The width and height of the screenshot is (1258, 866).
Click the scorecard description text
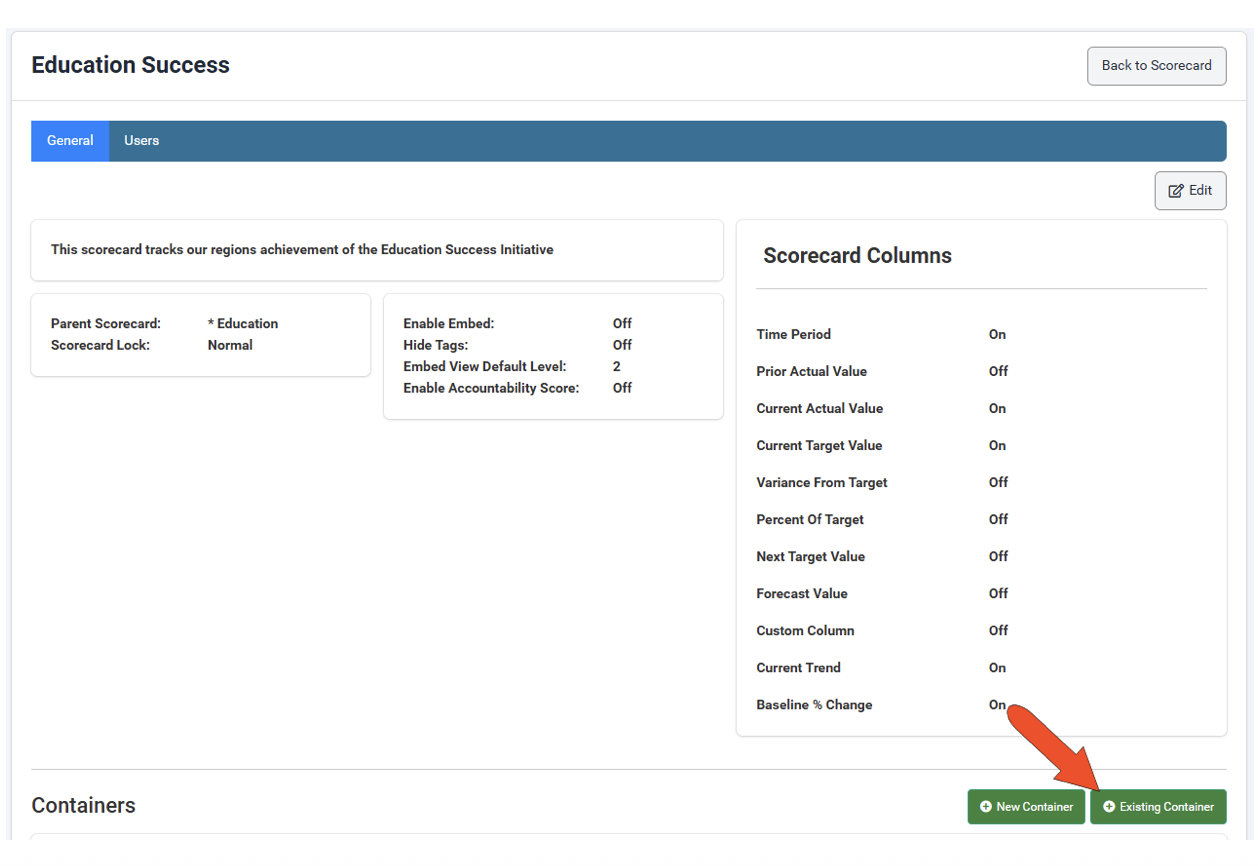302,250
